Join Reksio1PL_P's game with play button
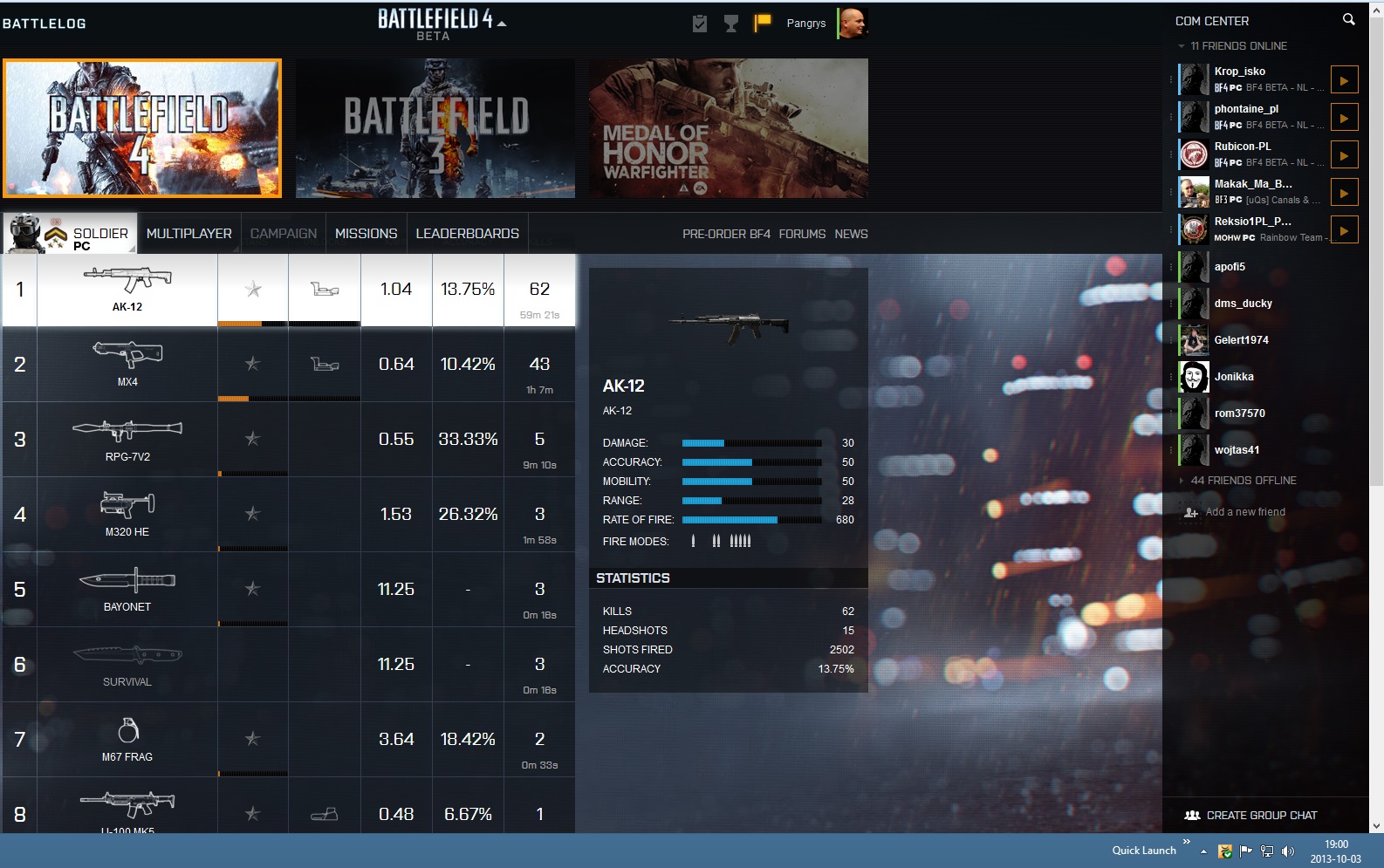The width and height of the screenshot is (1384, 868). pos(1344,230)
